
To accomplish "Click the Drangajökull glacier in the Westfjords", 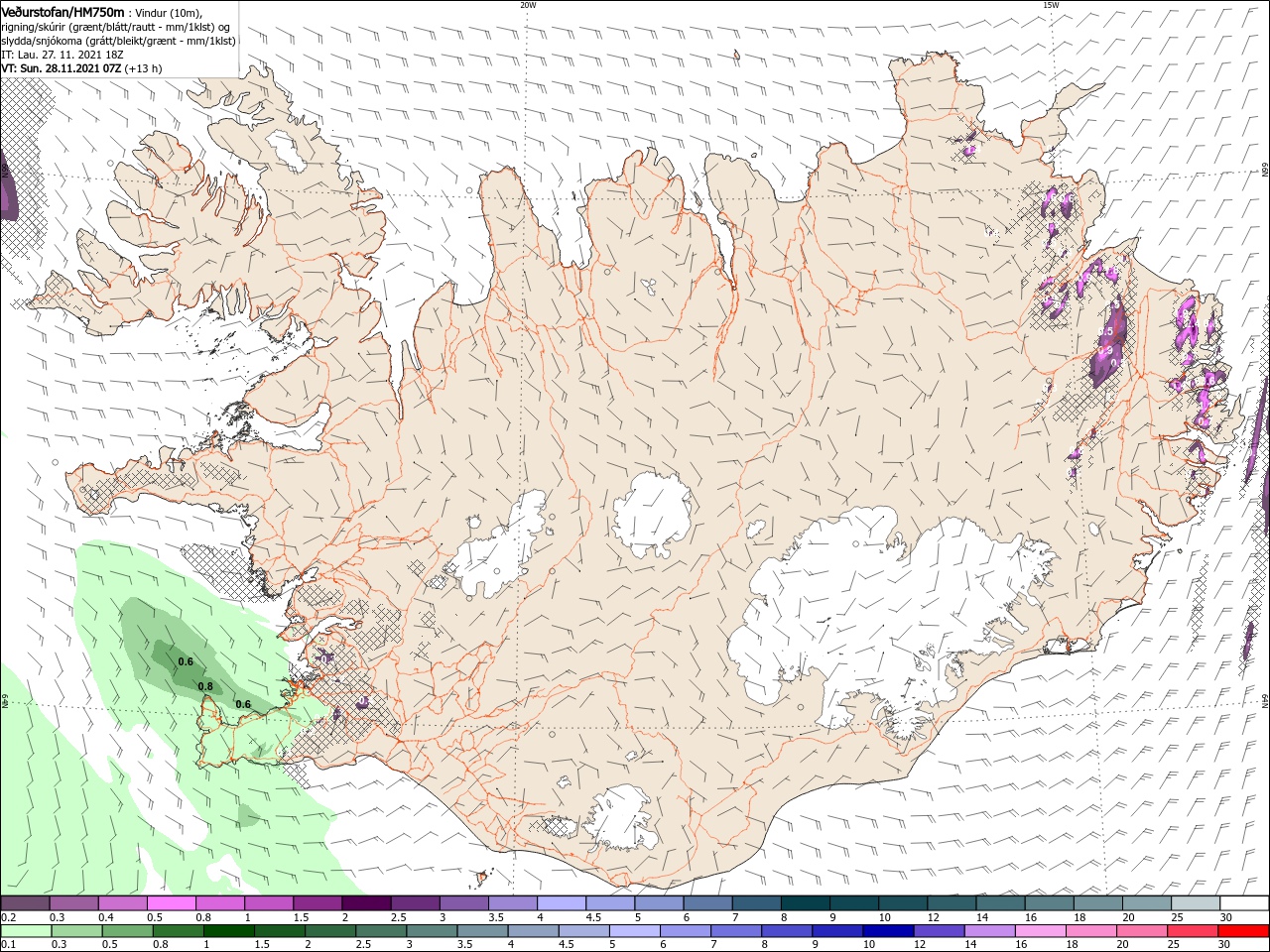I will [x=289, y=151].
